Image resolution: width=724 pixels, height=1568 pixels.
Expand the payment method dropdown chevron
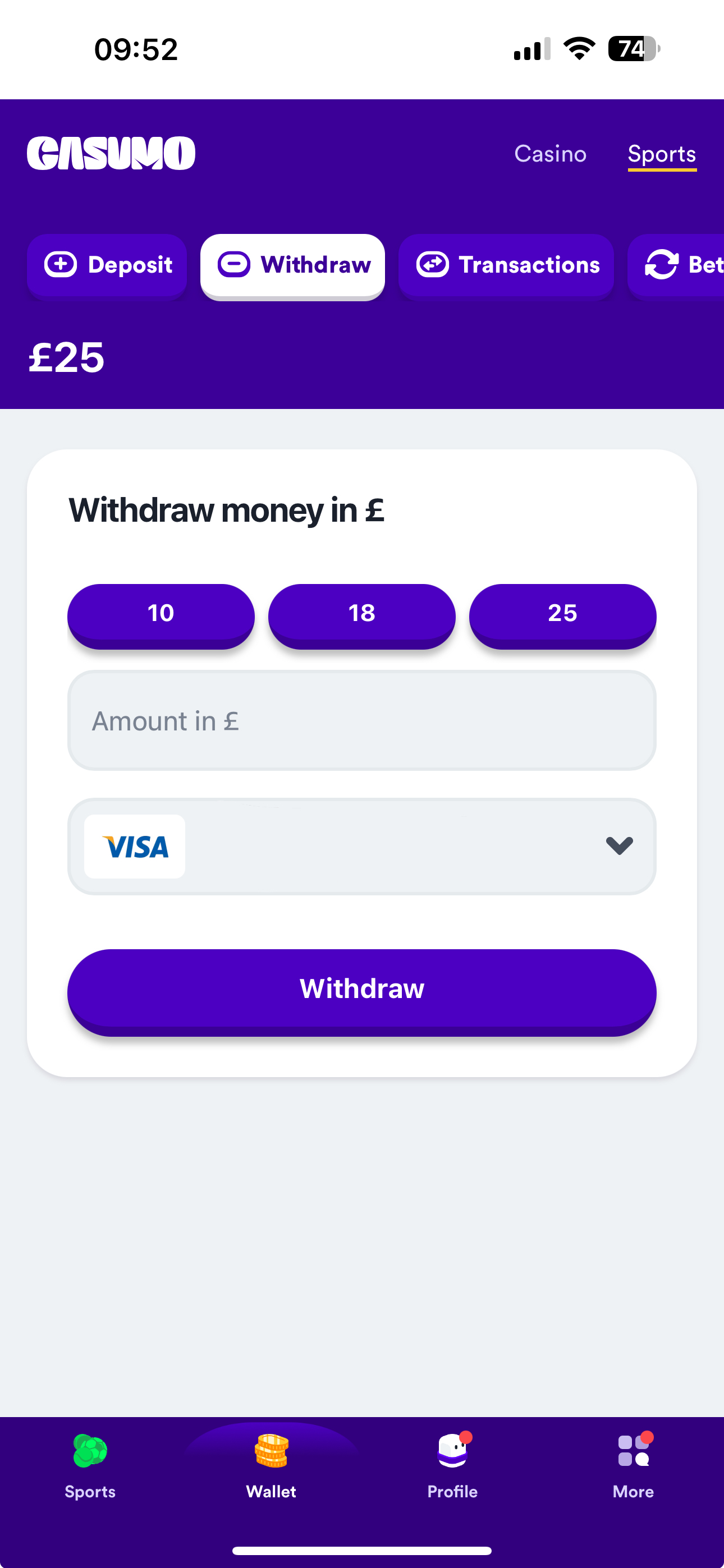(x=618, y=846)
